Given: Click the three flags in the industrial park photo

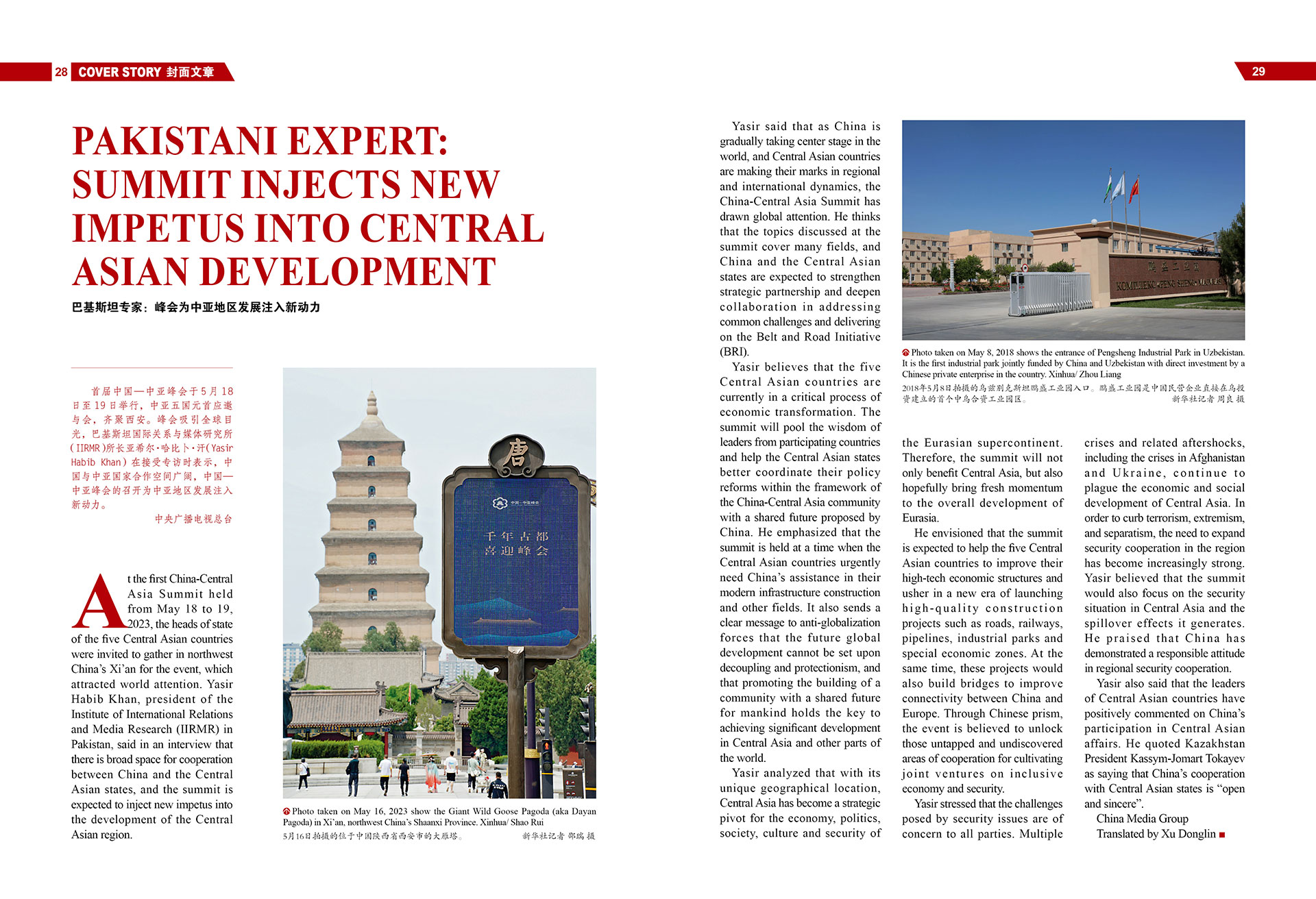Looking at the screenshot, I should tap(1121, 188).
